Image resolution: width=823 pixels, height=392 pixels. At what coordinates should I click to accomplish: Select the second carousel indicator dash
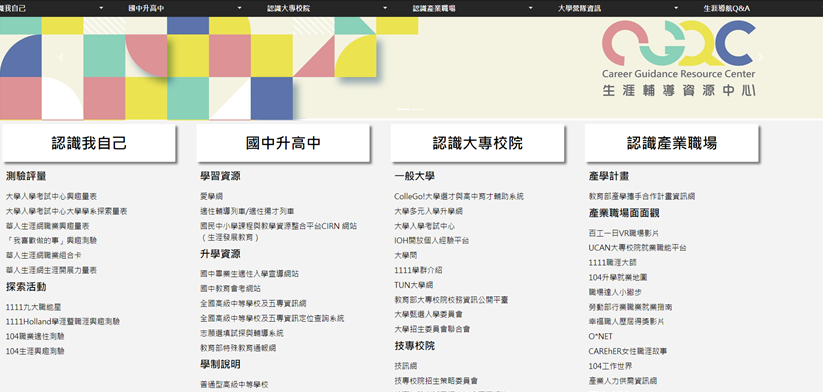(418, 109)
